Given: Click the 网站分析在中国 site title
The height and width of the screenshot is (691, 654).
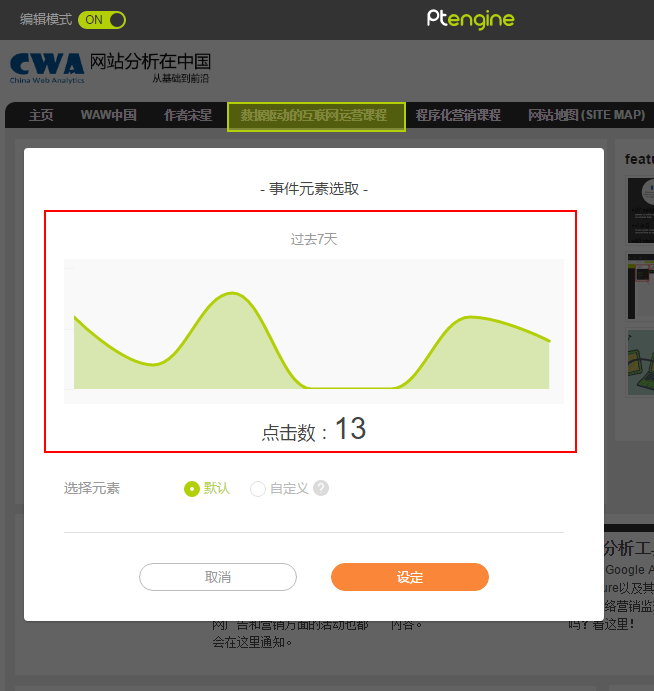Looking at the screenshot, I should [x=150, y=62].
